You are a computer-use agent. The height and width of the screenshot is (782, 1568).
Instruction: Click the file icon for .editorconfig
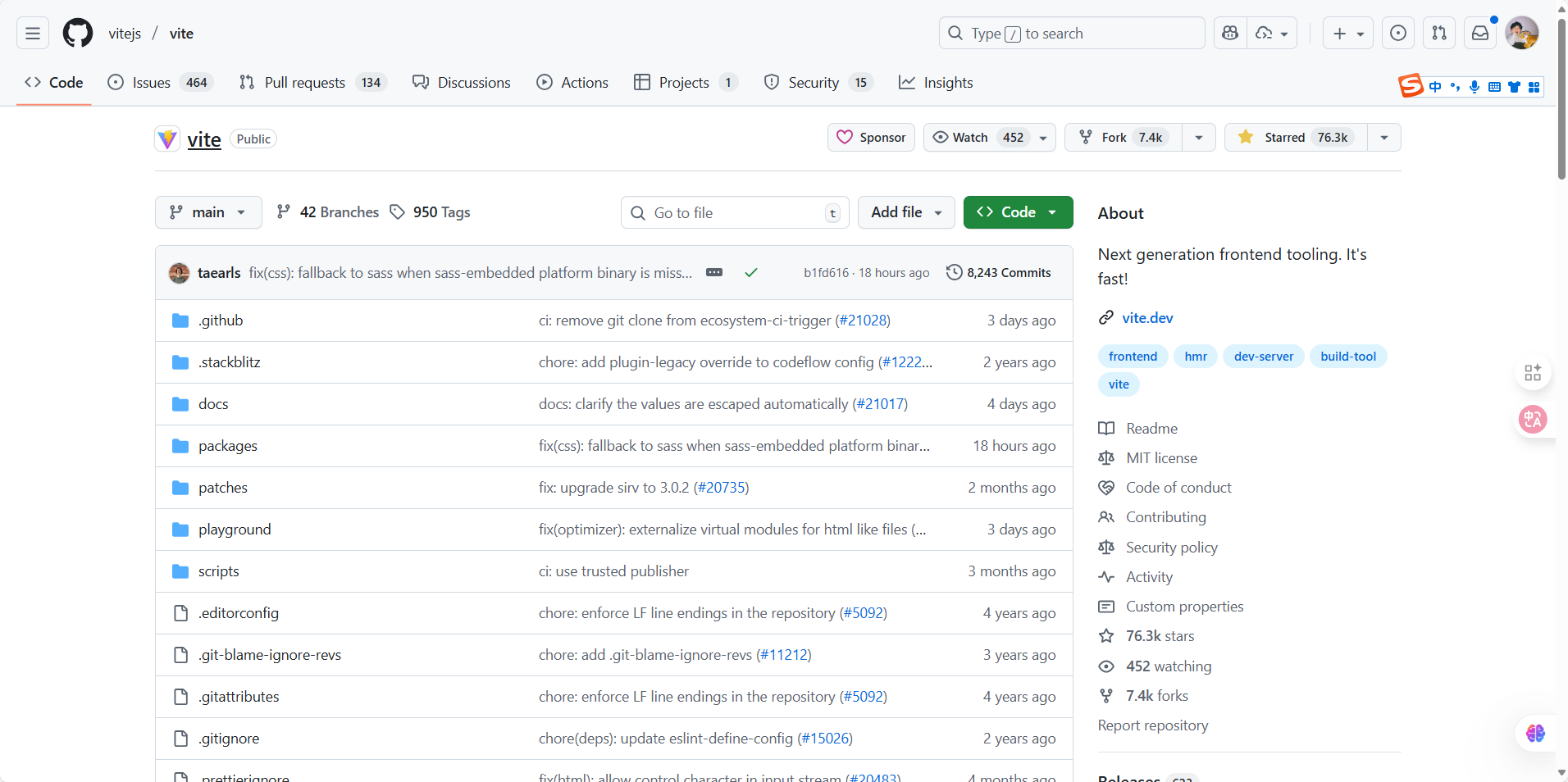[180, 613]
